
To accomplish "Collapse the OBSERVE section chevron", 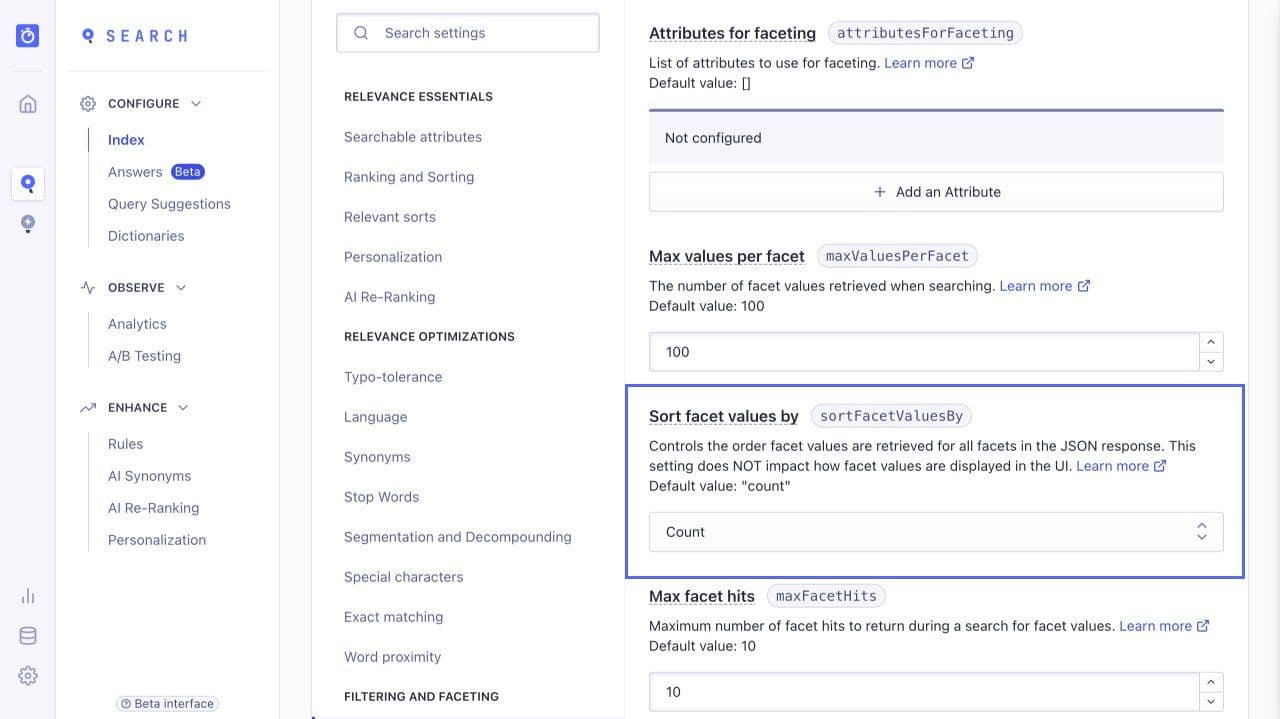I will [181, 288].
